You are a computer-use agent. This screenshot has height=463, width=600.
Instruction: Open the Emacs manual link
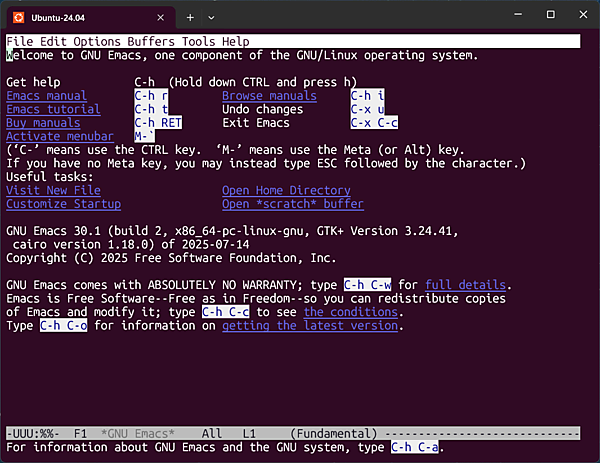click(47, 96)
